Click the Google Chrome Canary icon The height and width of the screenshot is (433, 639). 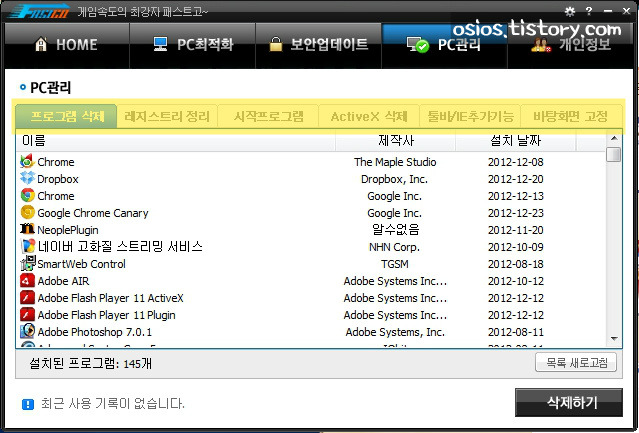27,212
